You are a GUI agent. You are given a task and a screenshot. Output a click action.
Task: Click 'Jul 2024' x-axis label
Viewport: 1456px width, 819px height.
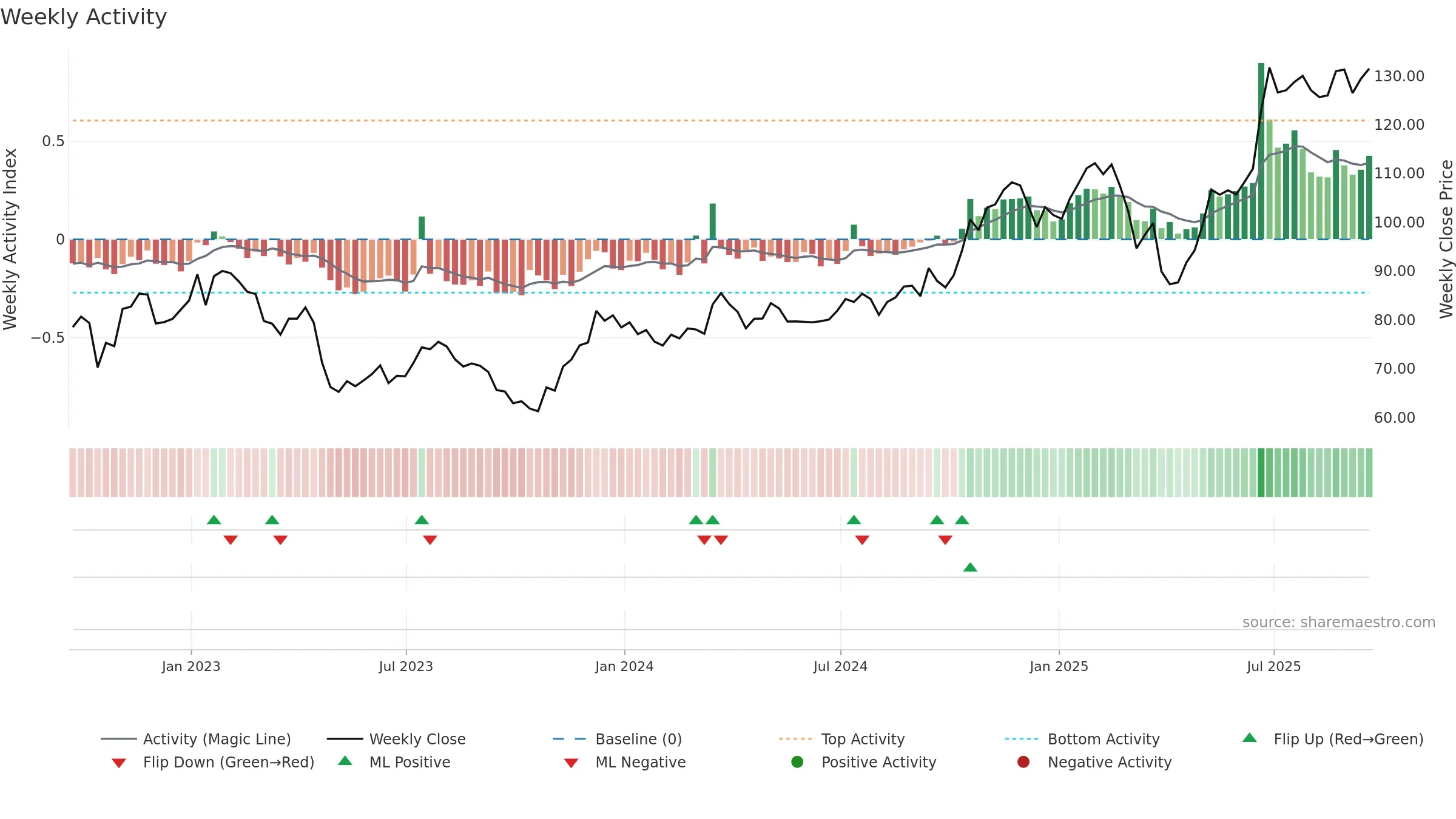click(840, 666)
